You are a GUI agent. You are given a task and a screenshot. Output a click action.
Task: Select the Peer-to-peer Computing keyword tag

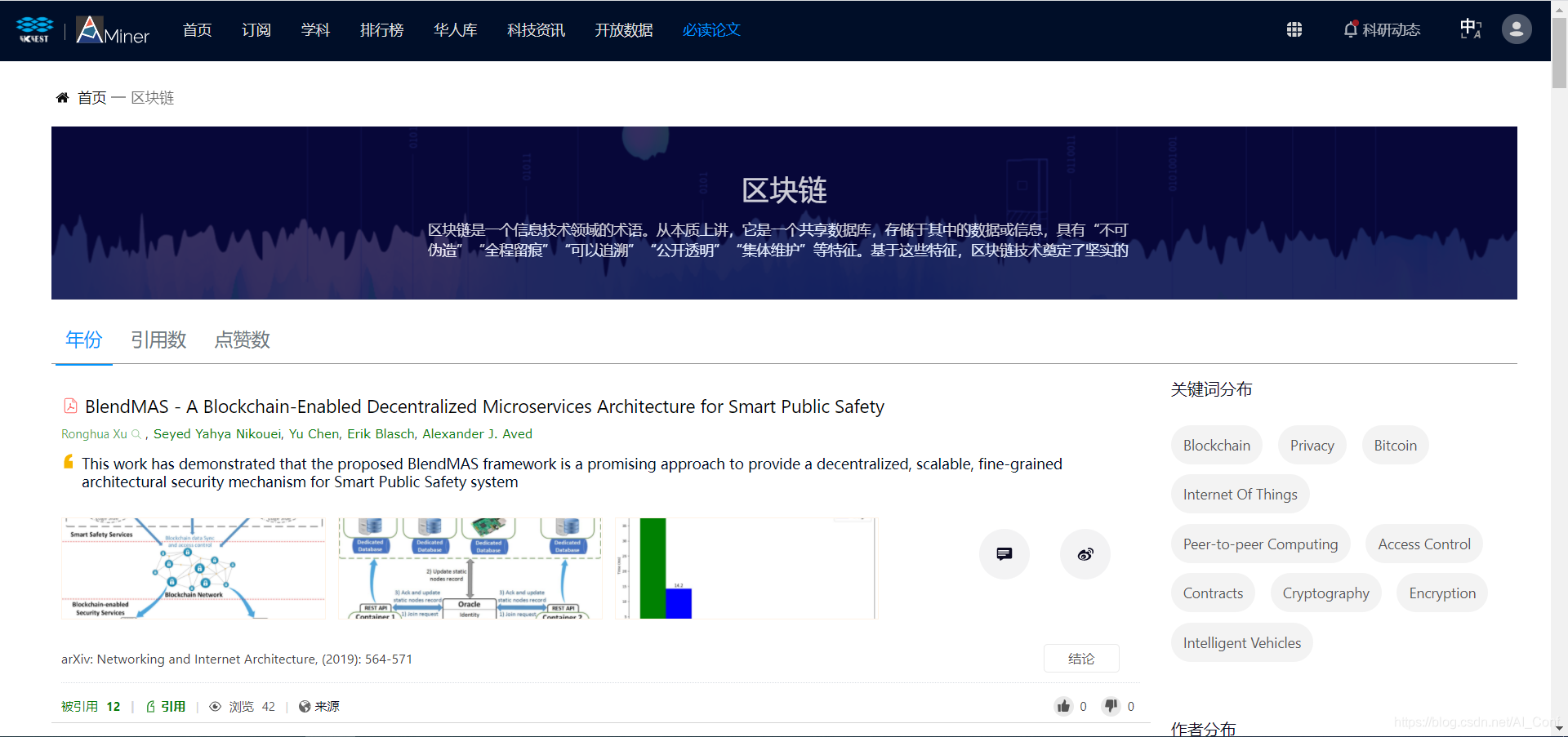pyautogui.click(x=1261, y=544)
